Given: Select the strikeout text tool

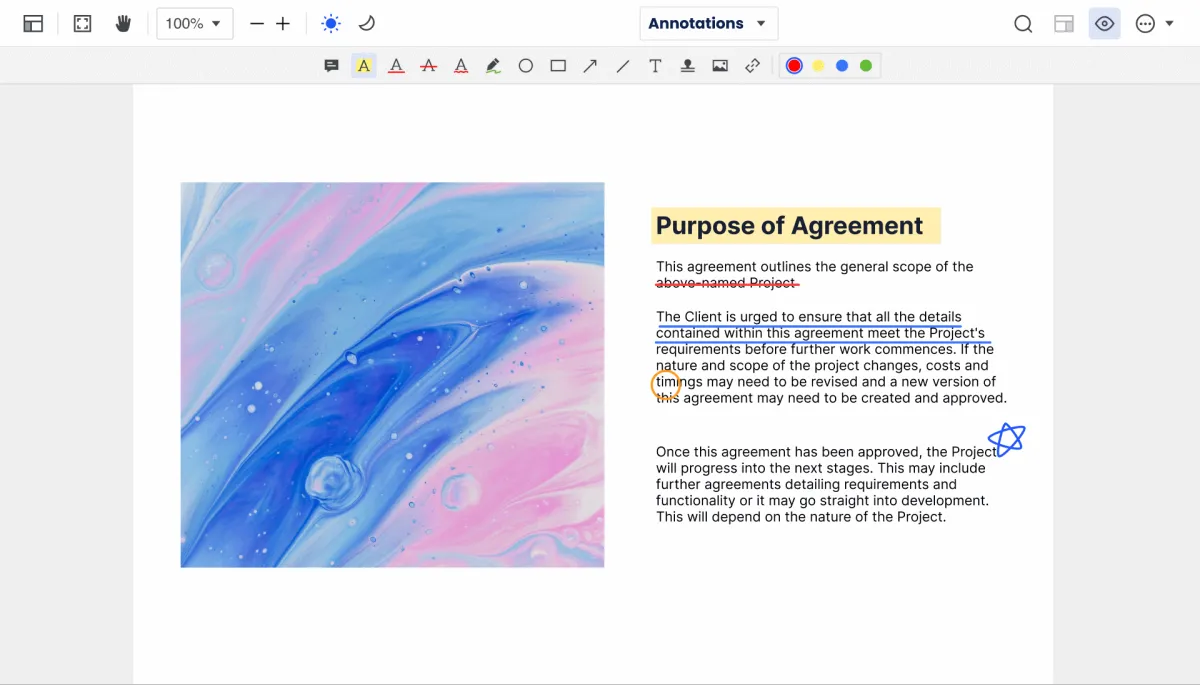Looking at the screenshot, I should coord(429,66).
